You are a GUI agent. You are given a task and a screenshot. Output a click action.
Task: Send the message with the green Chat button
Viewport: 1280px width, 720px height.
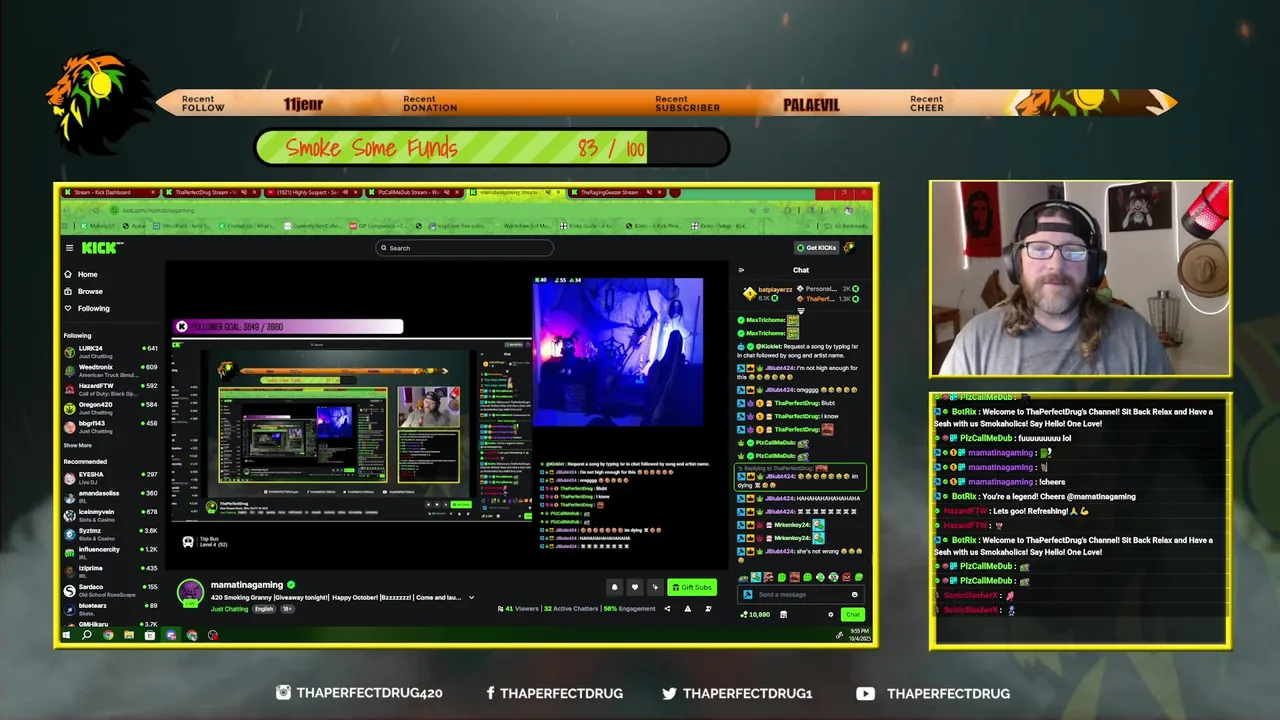pos(852,614)
